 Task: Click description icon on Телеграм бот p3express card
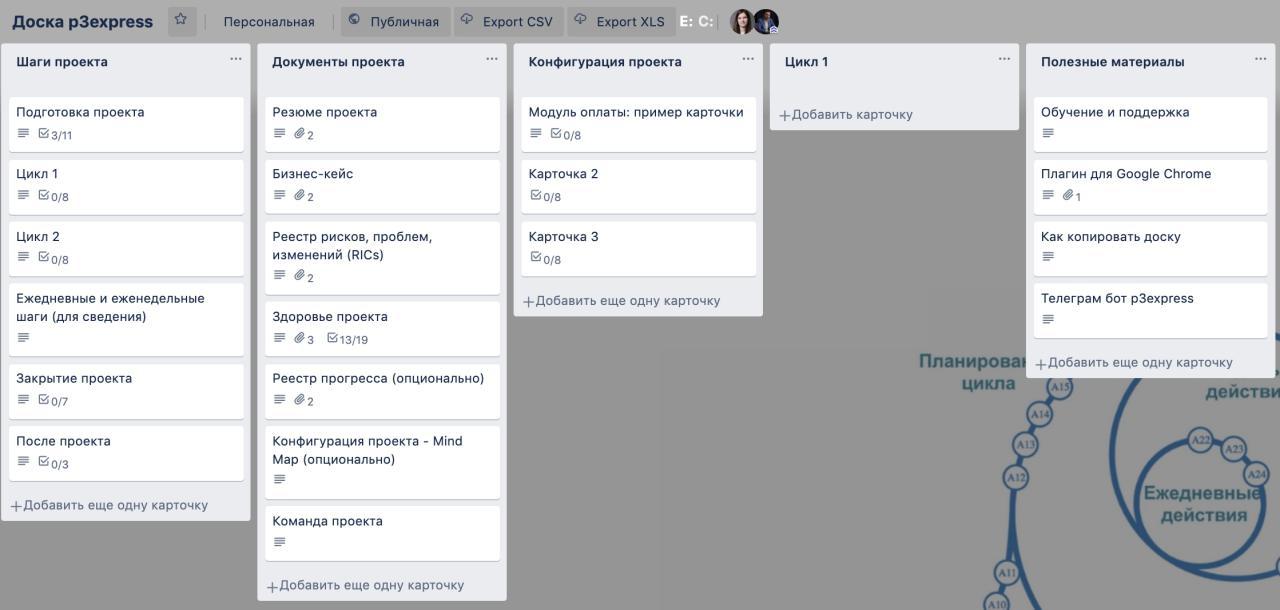tap(1048, 319)
